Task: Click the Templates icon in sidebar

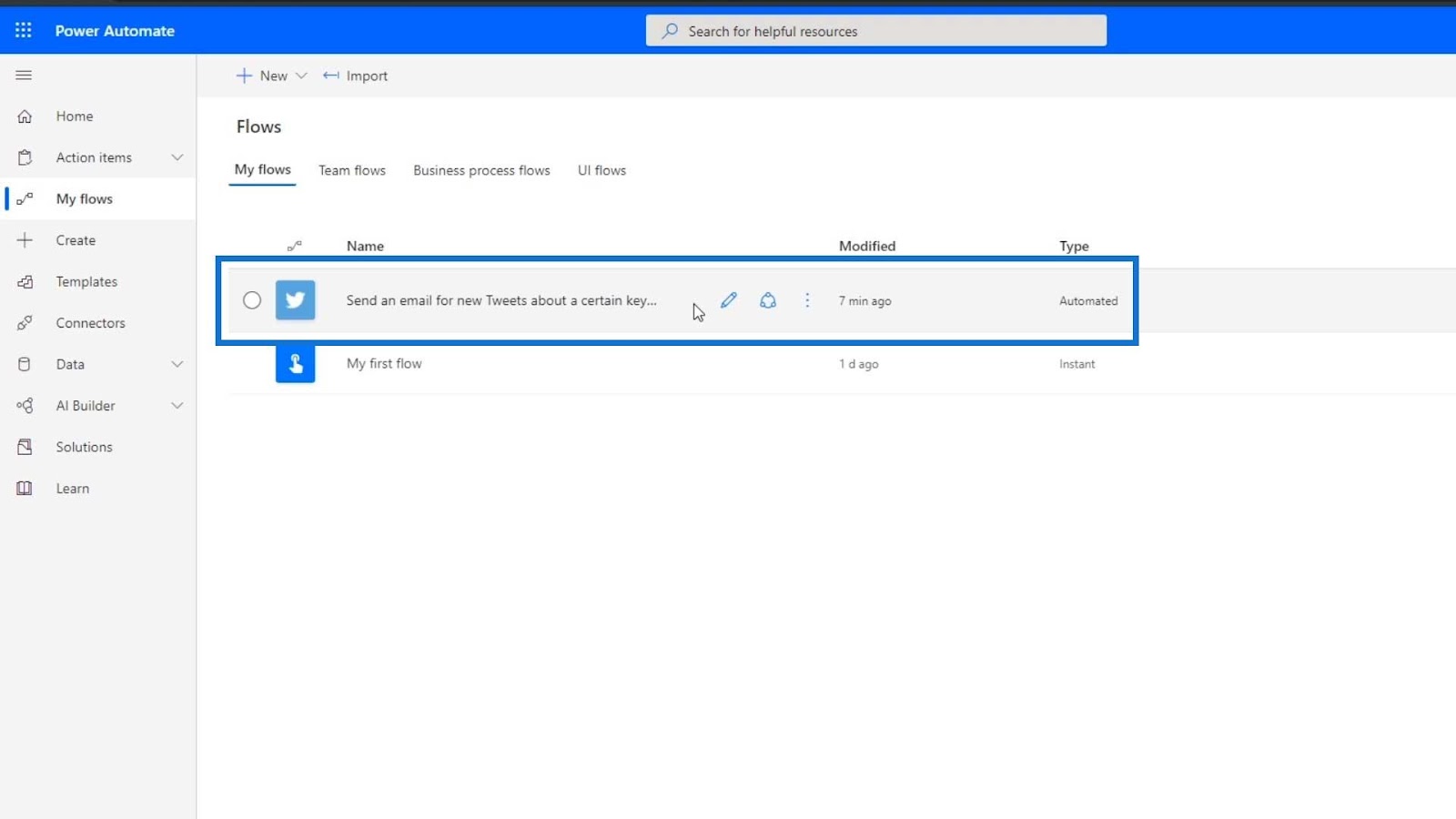Action: coord(25,282)
